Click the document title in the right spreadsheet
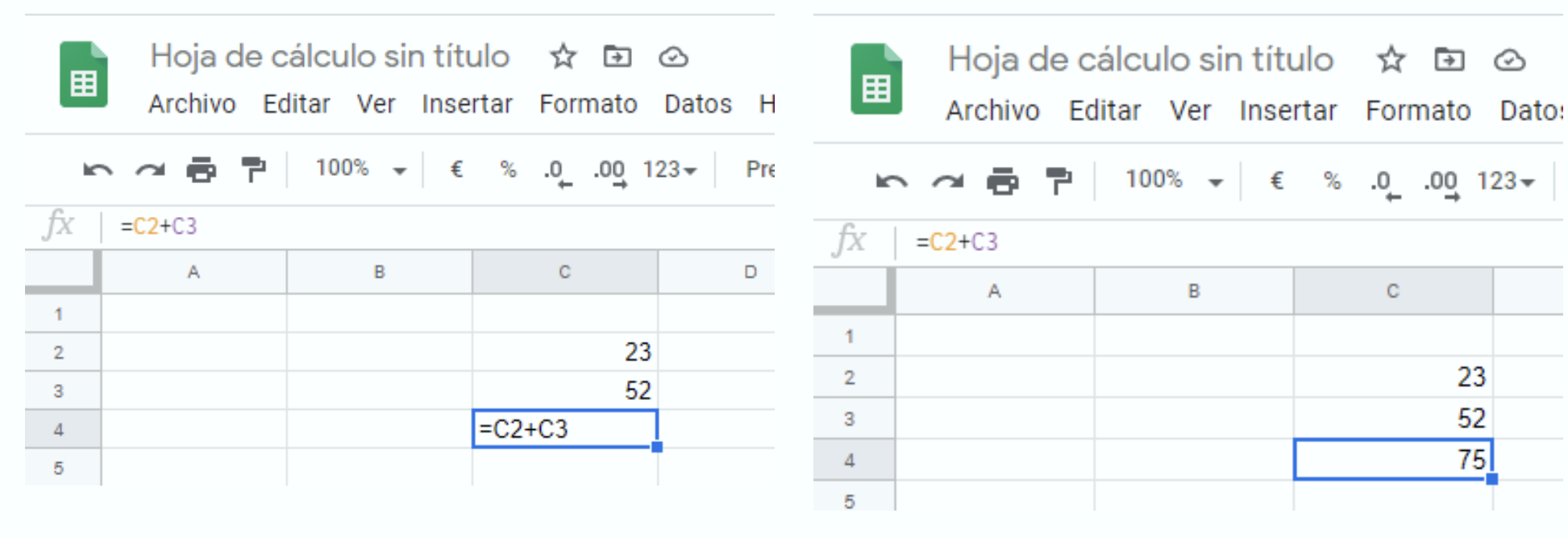Image resolution: width=1568 pixels, height=538 pixels. pos(1140,60)
